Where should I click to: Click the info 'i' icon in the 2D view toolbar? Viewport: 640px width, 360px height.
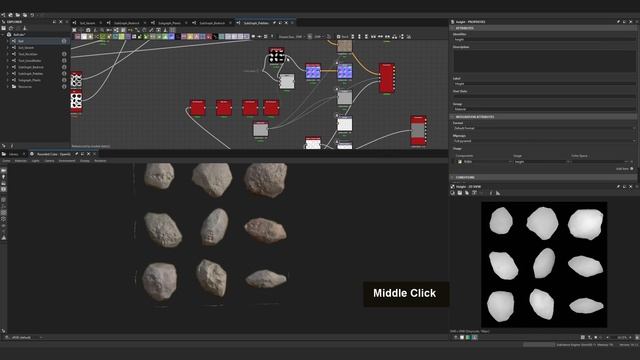point(491,193)
